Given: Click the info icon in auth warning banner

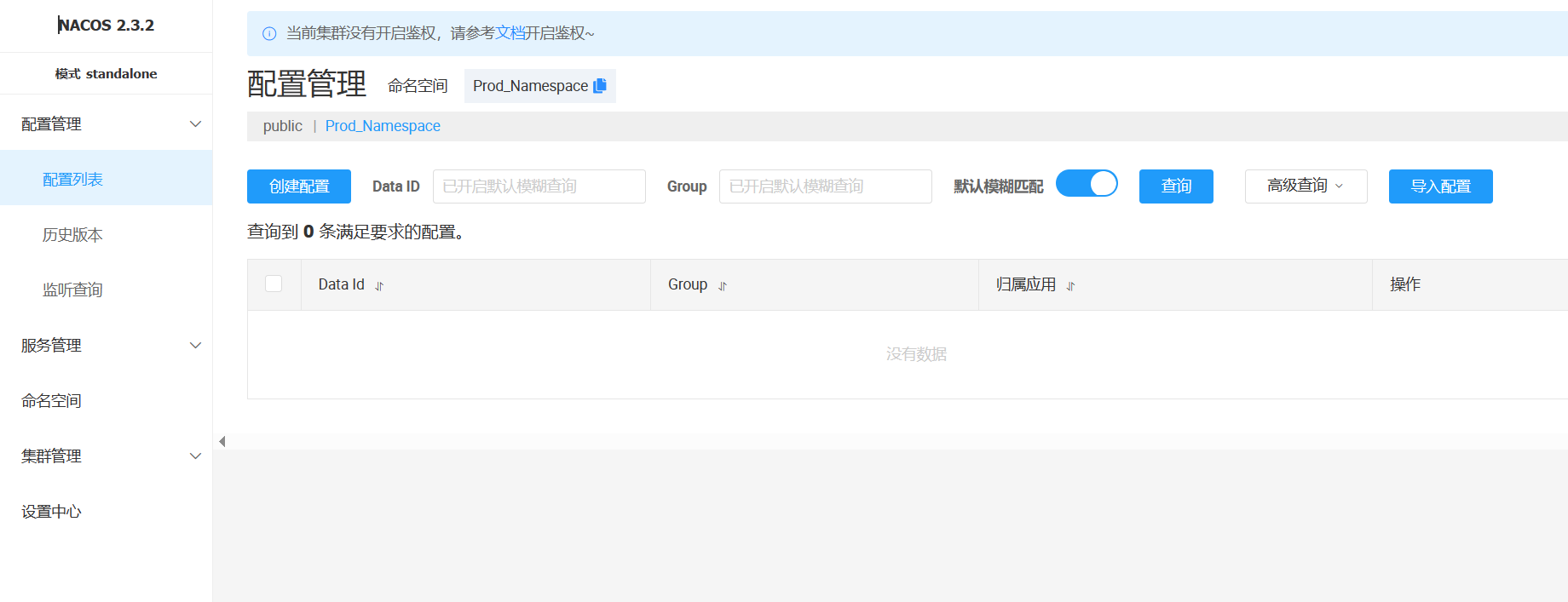Looking at the screenshot, I should click(269, 34).
